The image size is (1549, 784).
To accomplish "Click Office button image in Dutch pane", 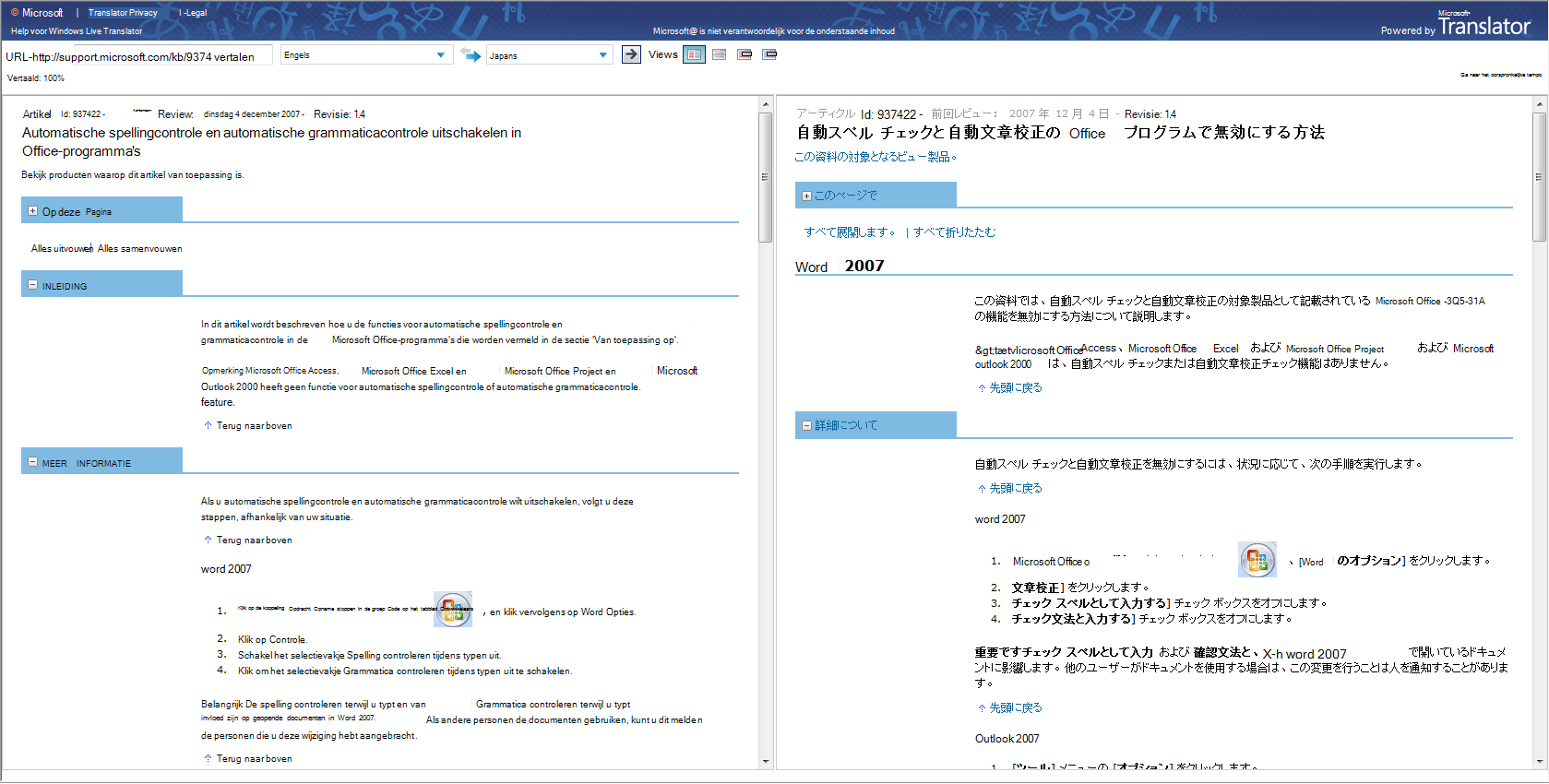I will click(x=453, y=610).
